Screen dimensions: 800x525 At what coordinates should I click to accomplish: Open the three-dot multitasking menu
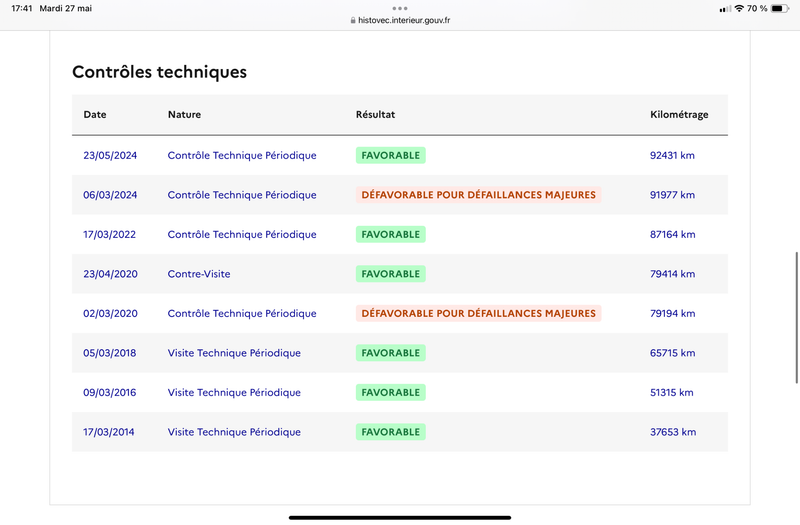(x=400, y=8)
